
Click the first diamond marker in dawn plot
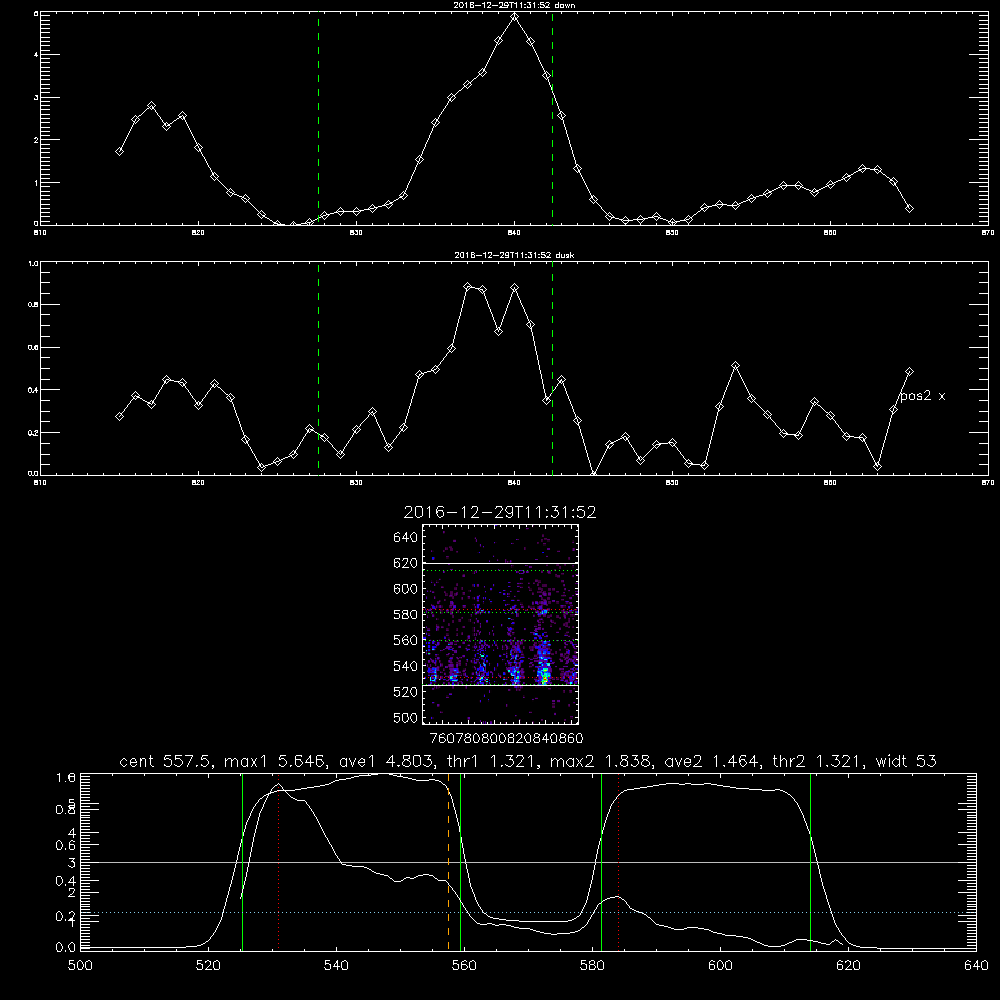pos(119,152)
